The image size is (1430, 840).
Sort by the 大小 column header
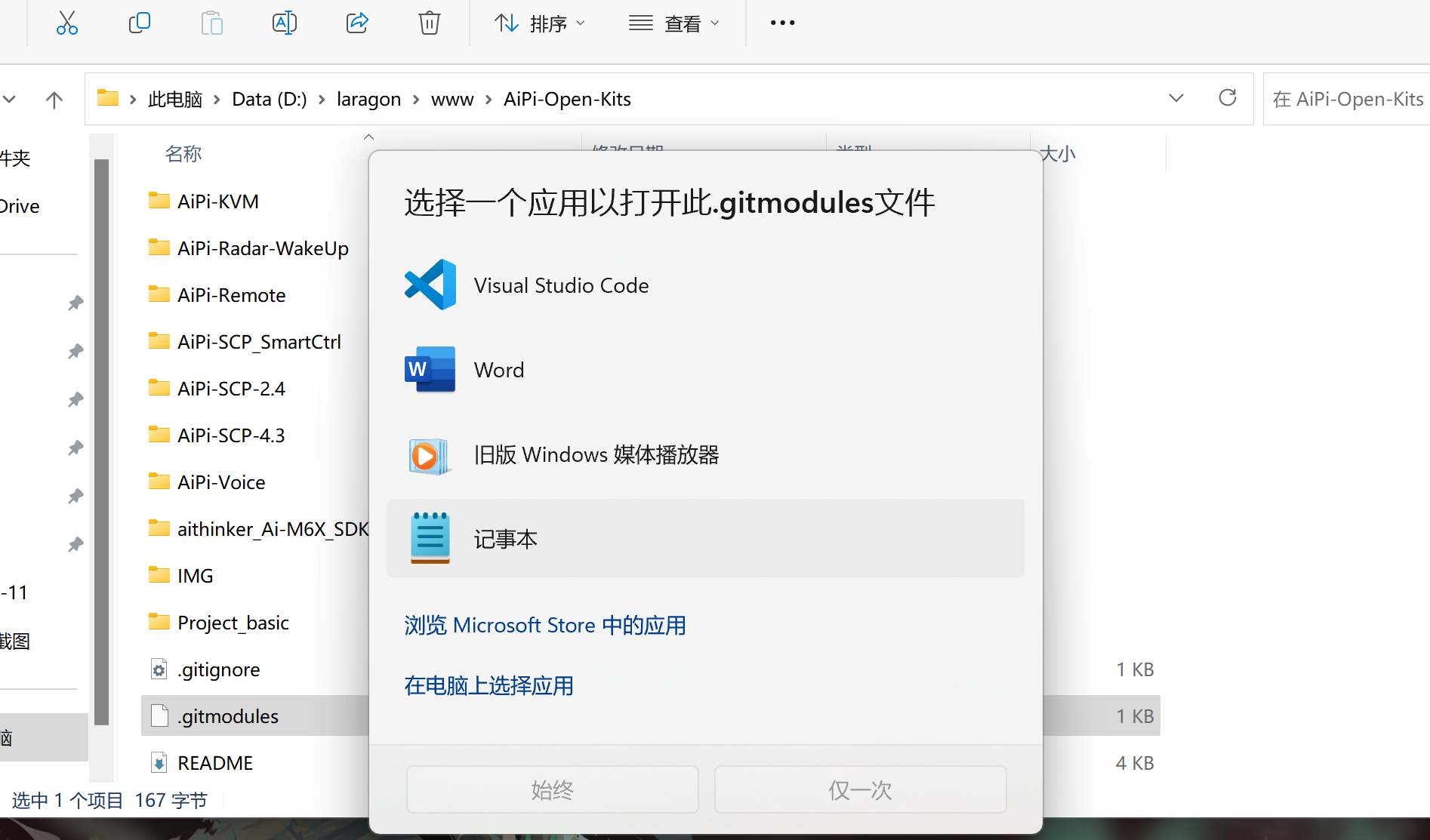click(1058, 154)
